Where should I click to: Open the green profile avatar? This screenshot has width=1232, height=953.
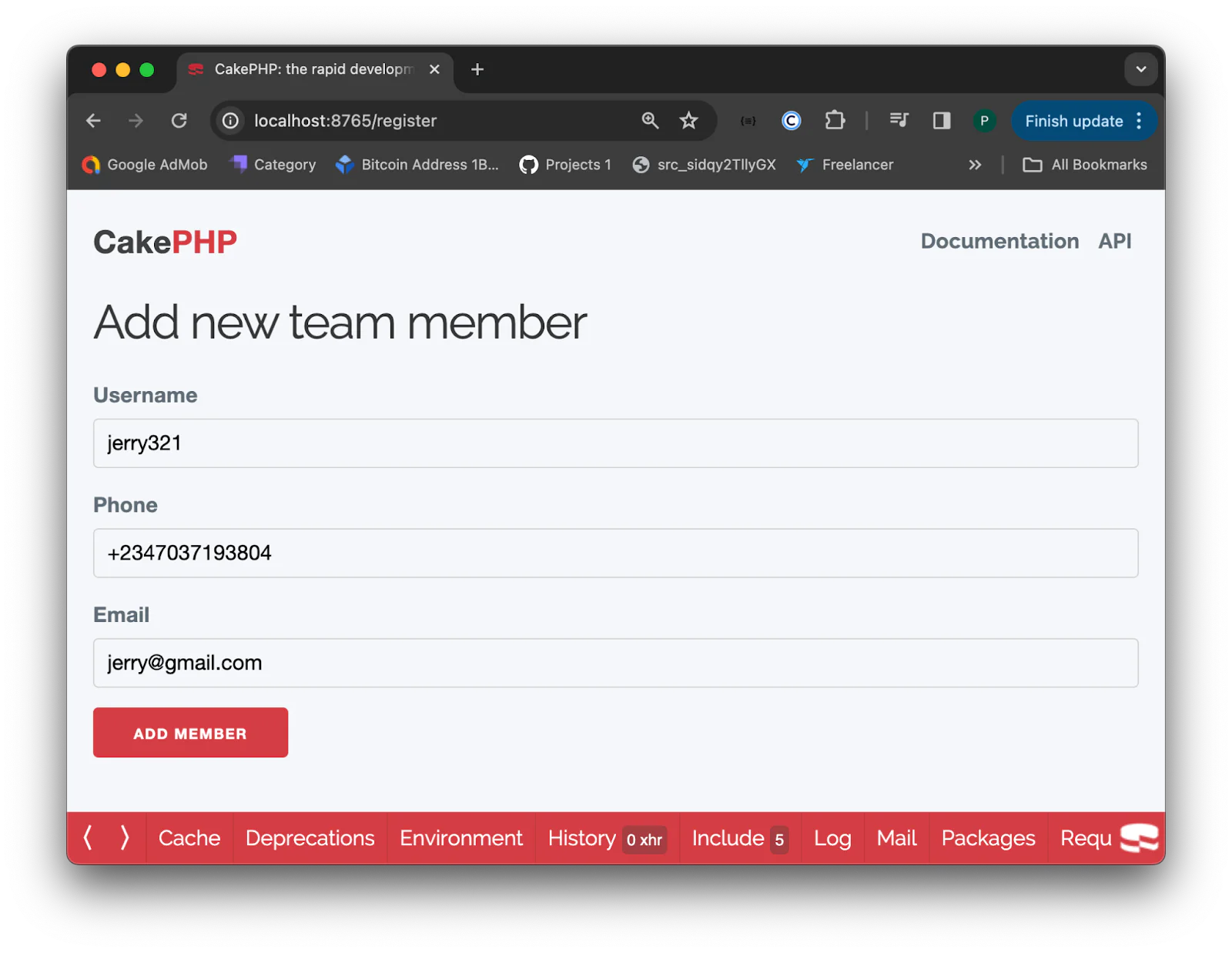tap(983, 121)
